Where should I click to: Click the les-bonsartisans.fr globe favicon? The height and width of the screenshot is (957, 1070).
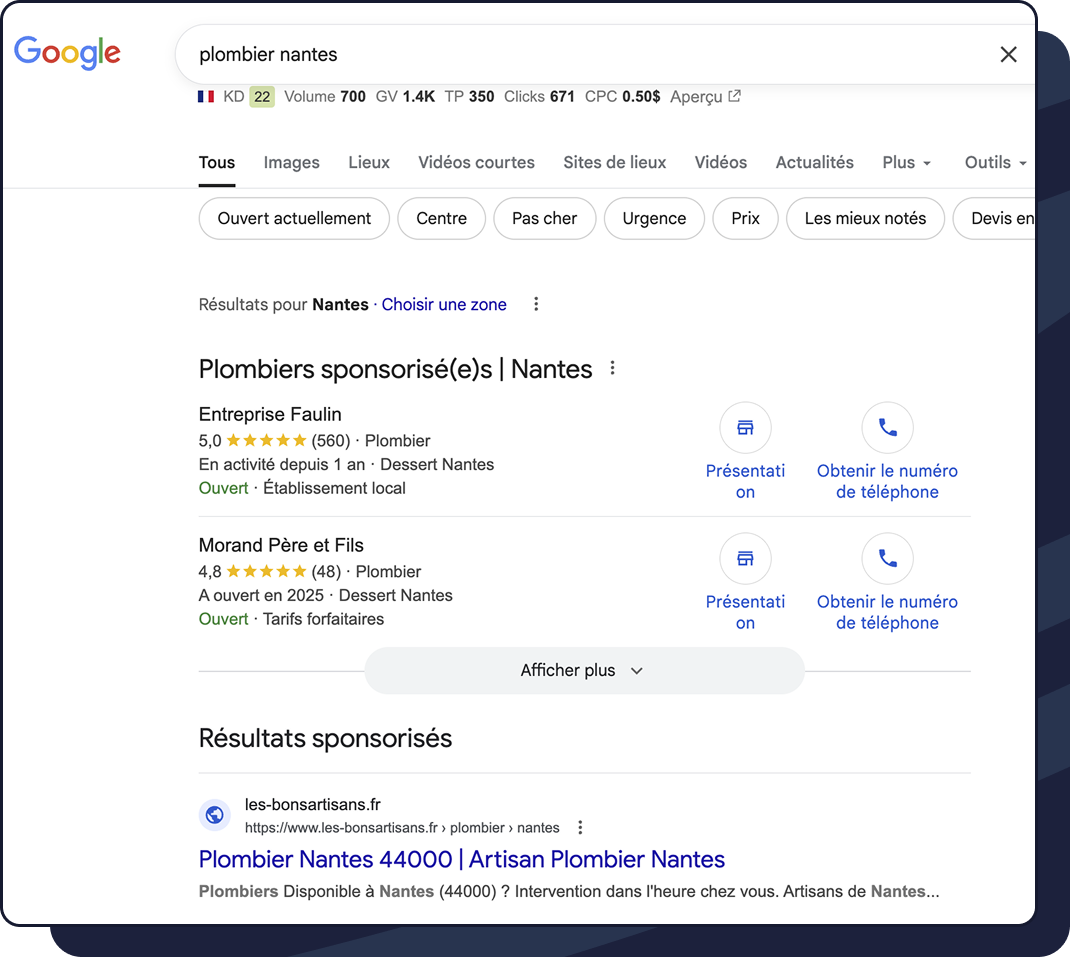tap(214, 815)
